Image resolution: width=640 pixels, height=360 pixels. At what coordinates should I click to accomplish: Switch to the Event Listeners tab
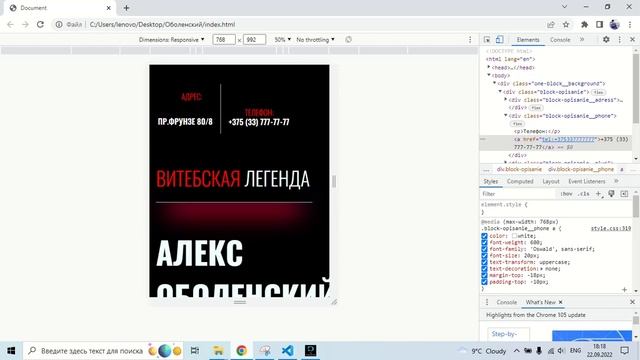[x=587, y=181]
